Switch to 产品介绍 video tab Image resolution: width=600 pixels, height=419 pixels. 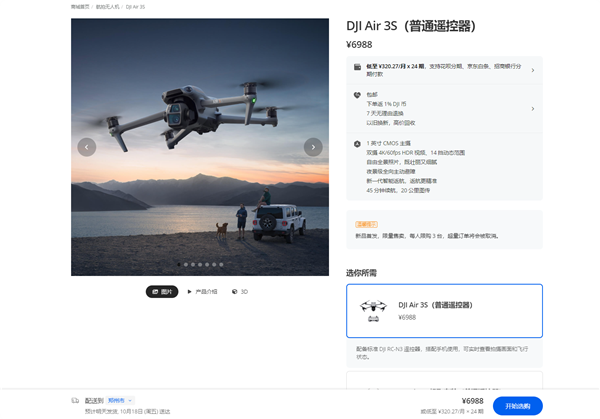pos(202,292)
